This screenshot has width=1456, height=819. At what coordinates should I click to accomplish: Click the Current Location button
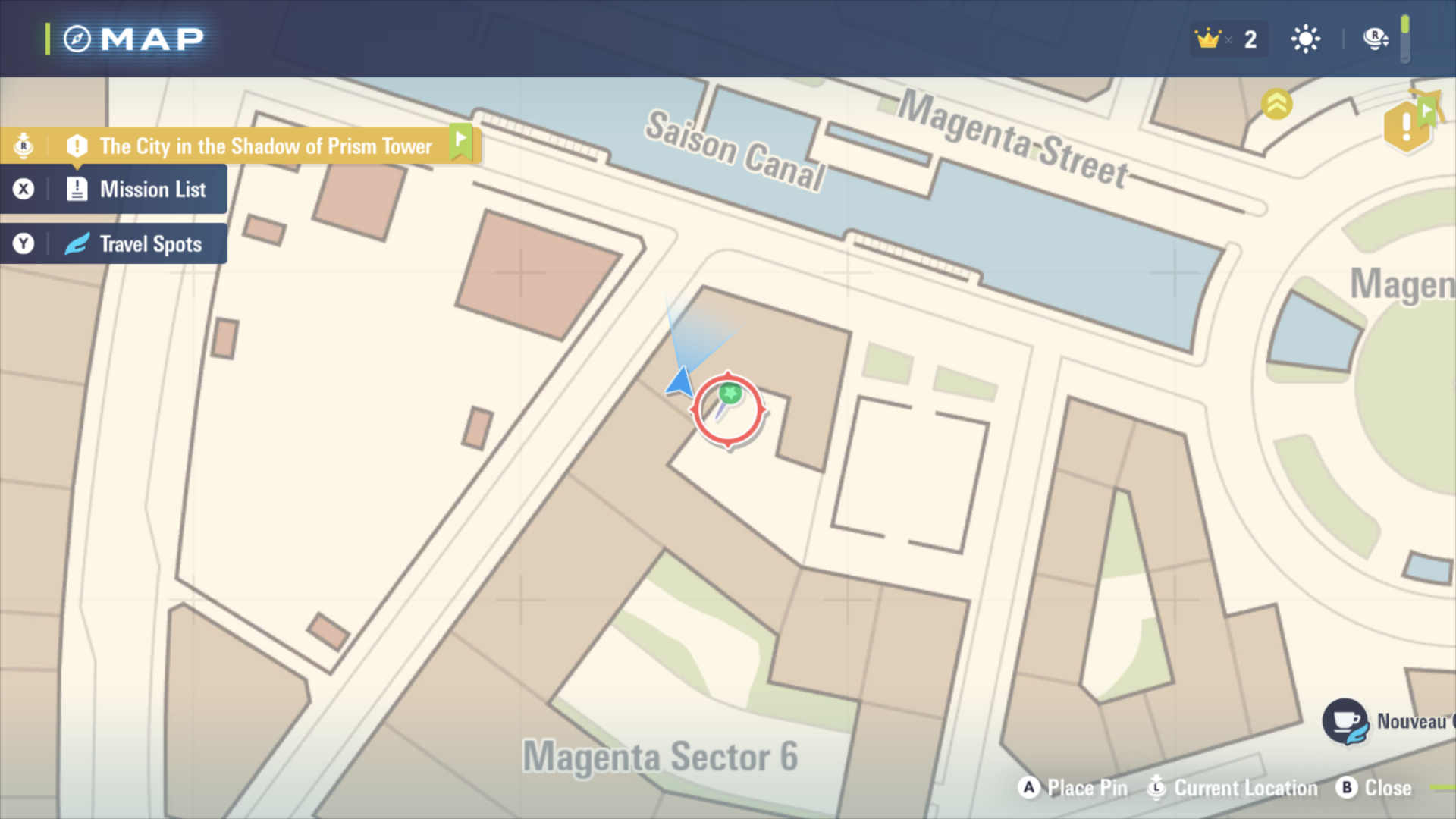[1232, 788]
